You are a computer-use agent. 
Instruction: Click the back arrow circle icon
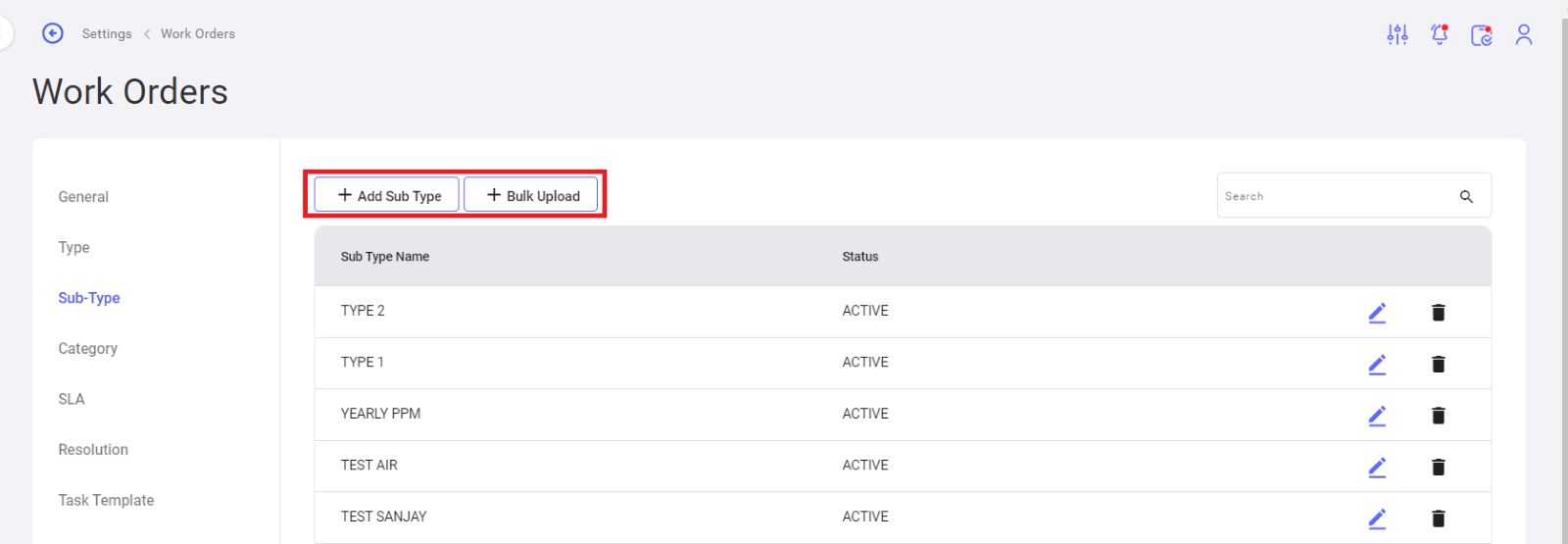(53, 33)
